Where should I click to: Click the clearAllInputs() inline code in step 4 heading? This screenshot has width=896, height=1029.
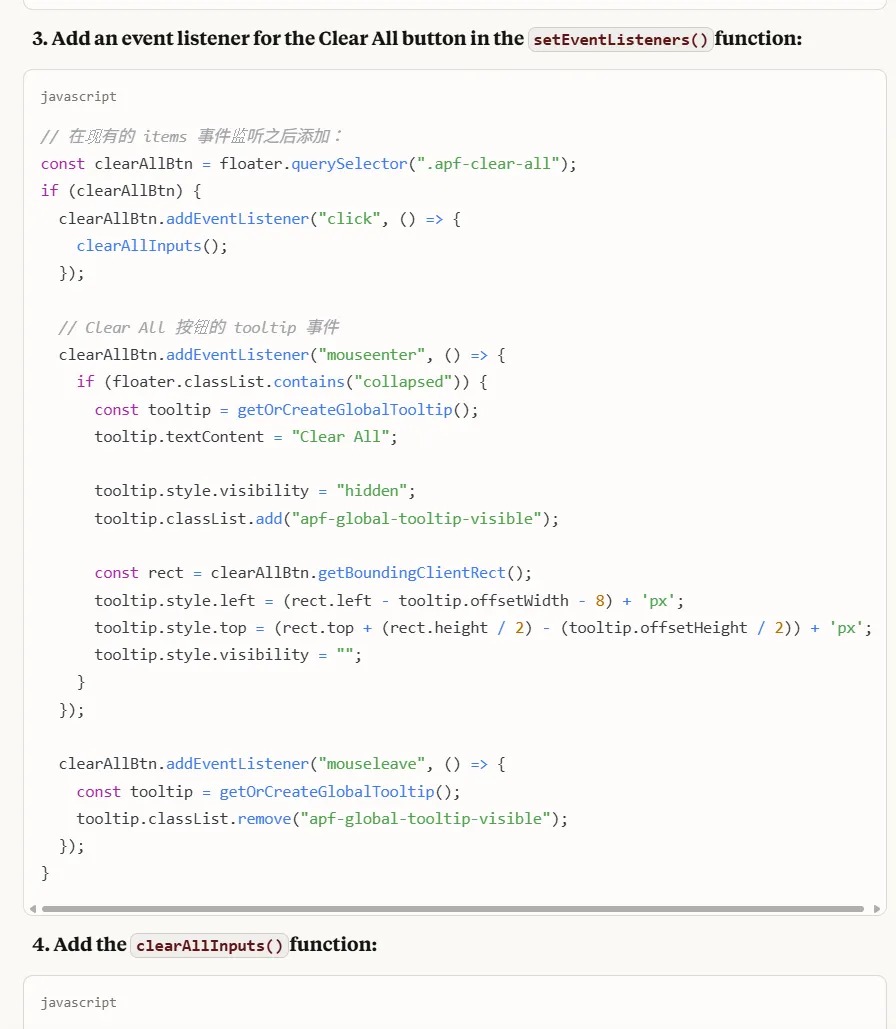(x=210, y=946)
